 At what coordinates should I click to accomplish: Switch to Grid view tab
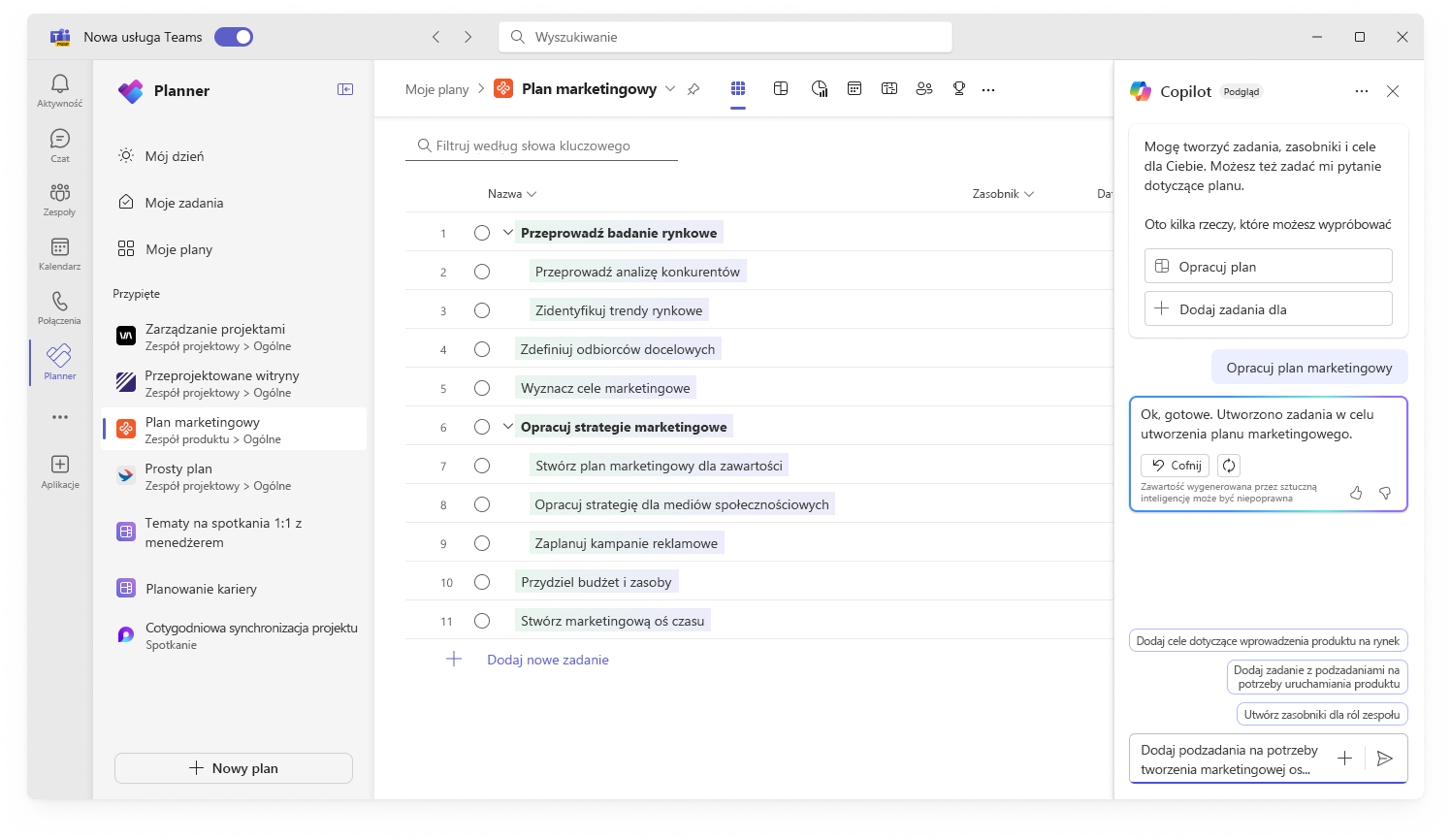(738, 89)
